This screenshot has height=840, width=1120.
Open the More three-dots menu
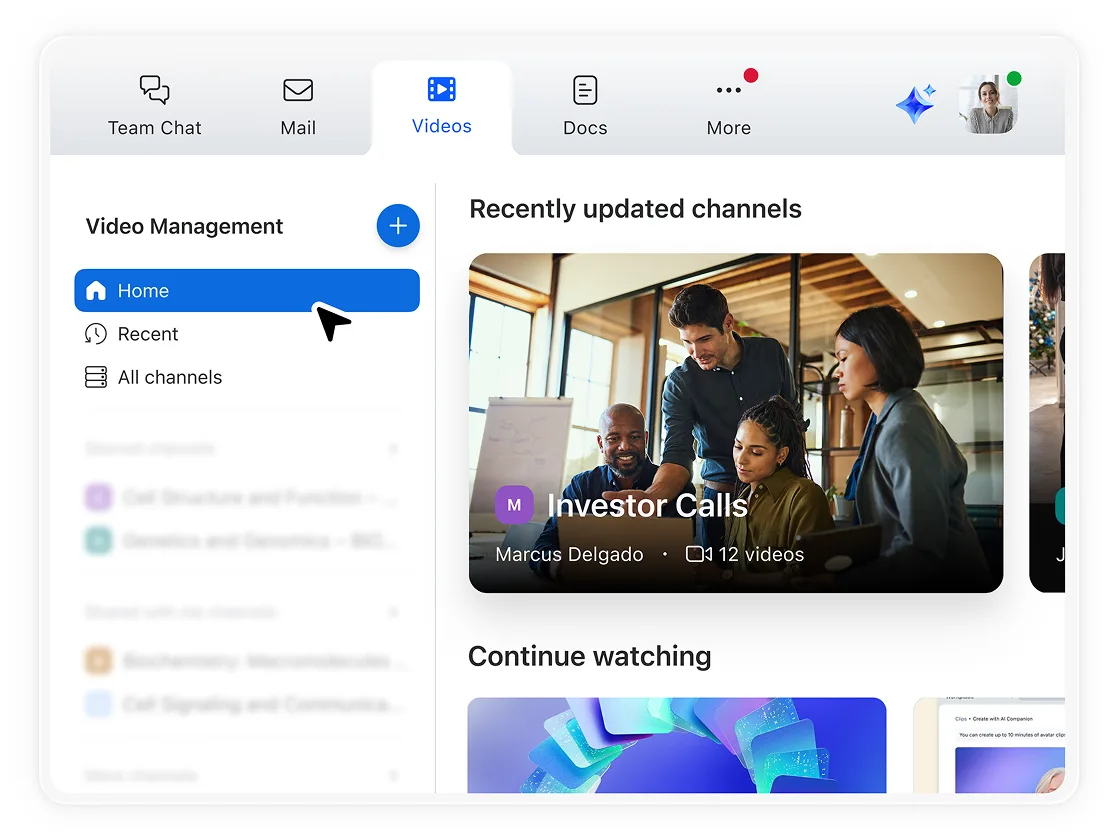coord(728,90)
